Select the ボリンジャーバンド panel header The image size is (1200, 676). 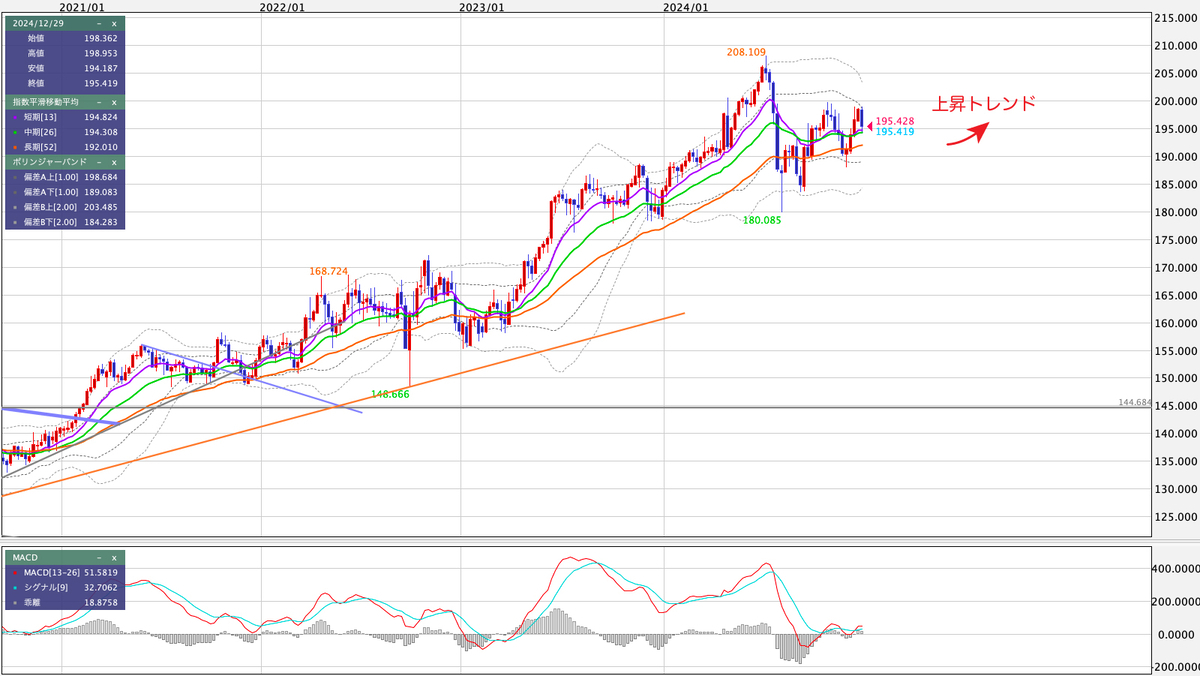(49, 161)
